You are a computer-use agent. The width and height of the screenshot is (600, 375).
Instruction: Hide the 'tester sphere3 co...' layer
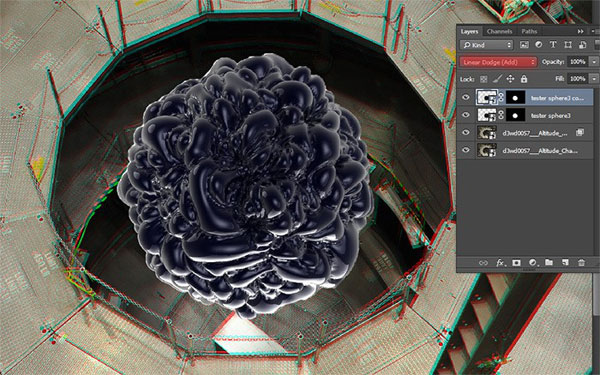tap(466, 97)
